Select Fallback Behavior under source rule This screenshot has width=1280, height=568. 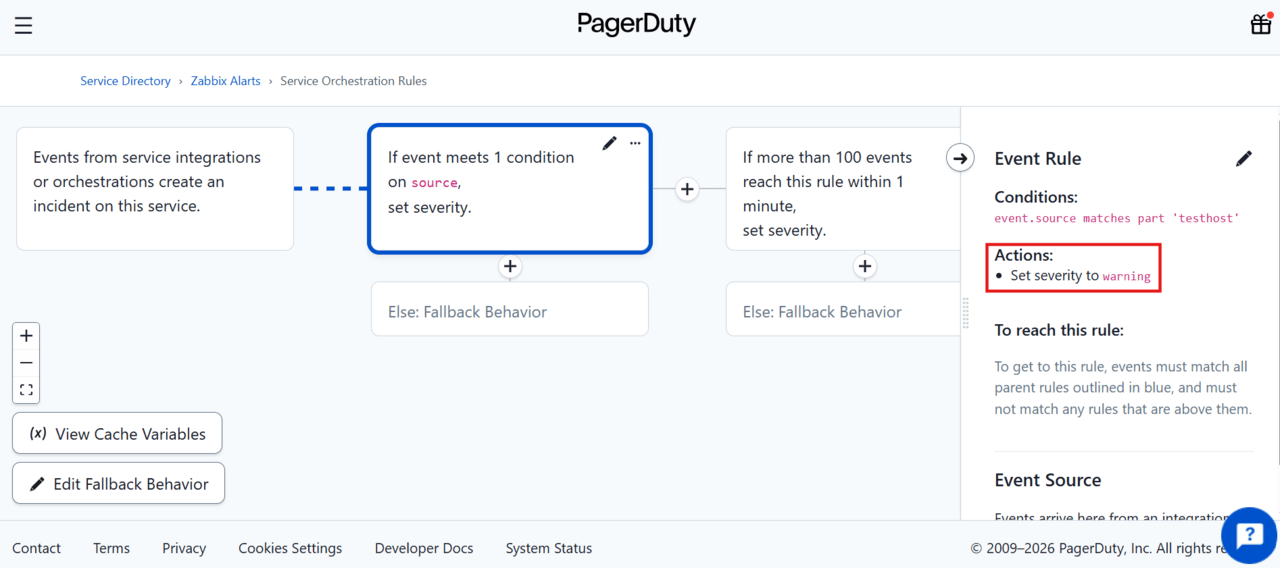tap(509, 311)
